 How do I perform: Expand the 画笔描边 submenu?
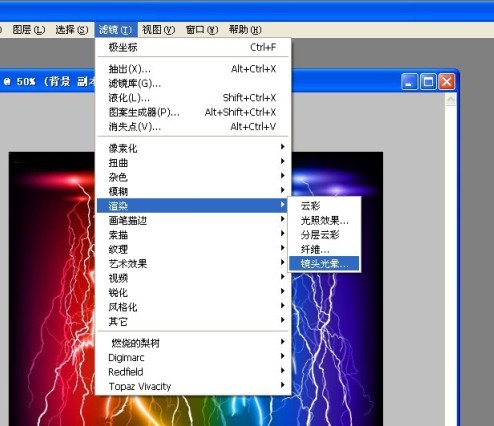pos(193,220)
